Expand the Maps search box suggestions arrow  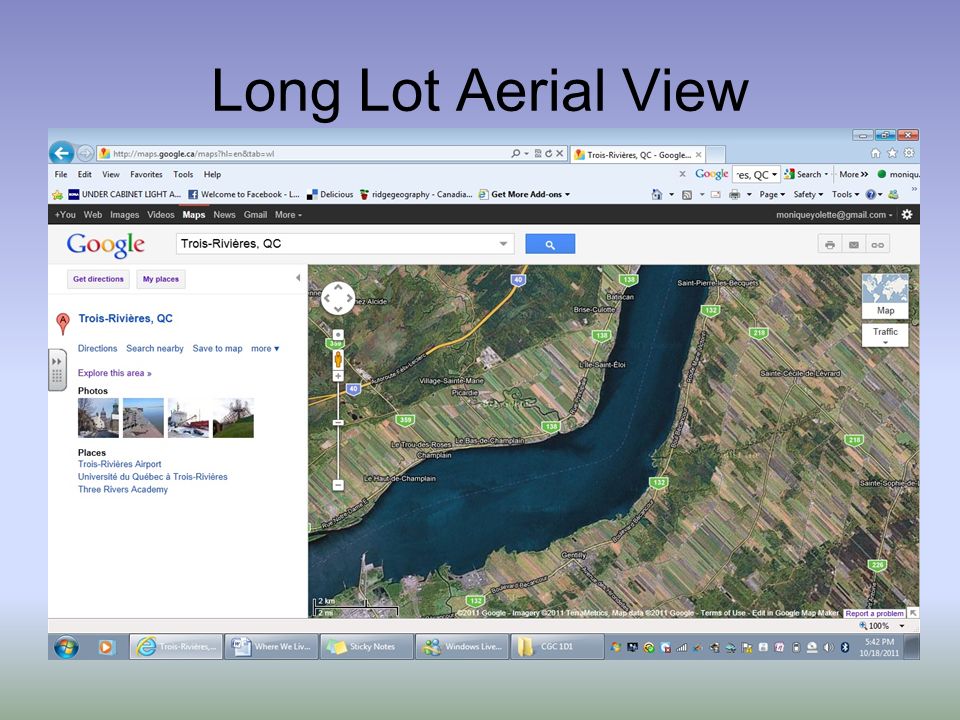pos(503,244)
